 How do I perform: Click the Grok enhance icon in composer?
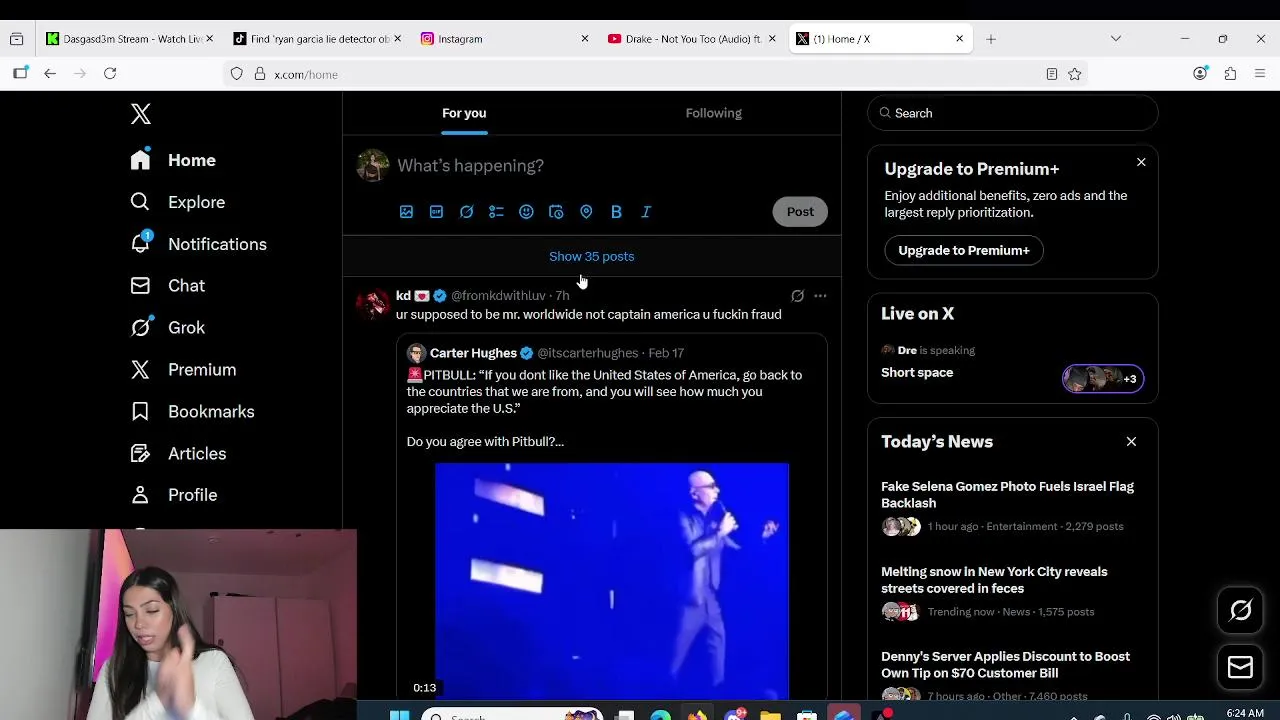[x=466, y=212]
